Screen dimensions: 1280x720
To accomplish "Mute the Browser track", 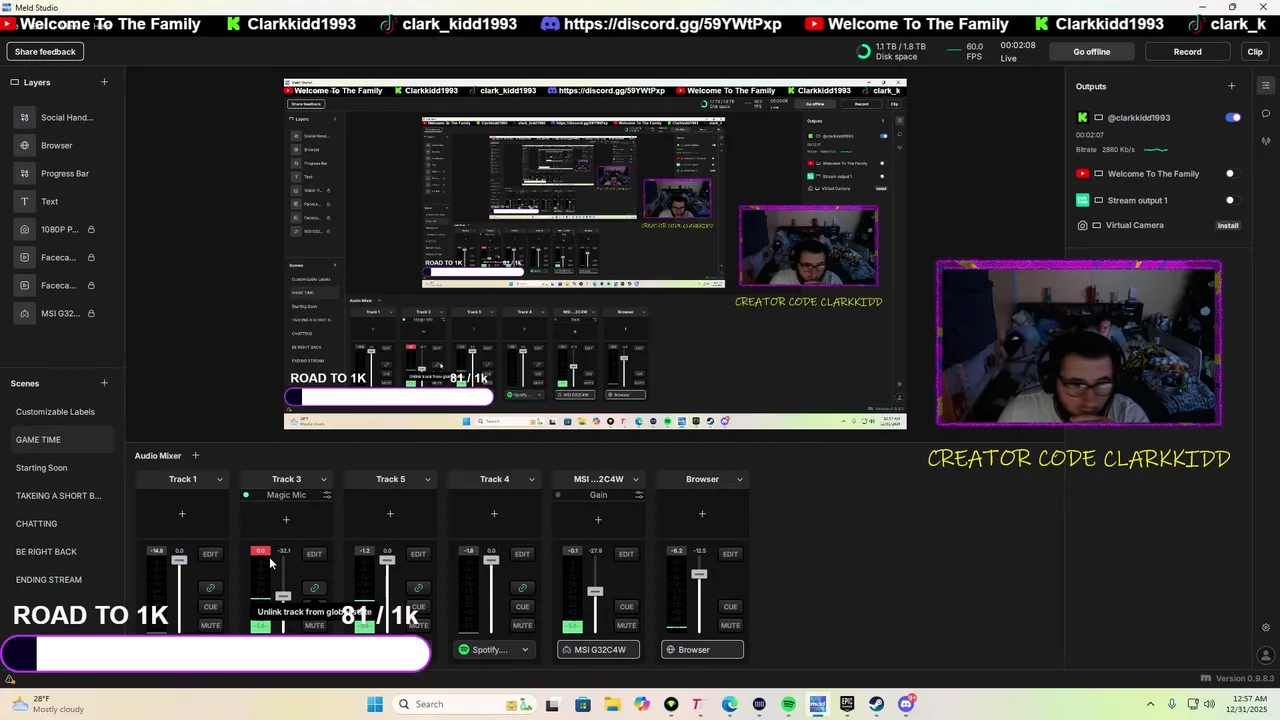I will click(x=730, y=626).
